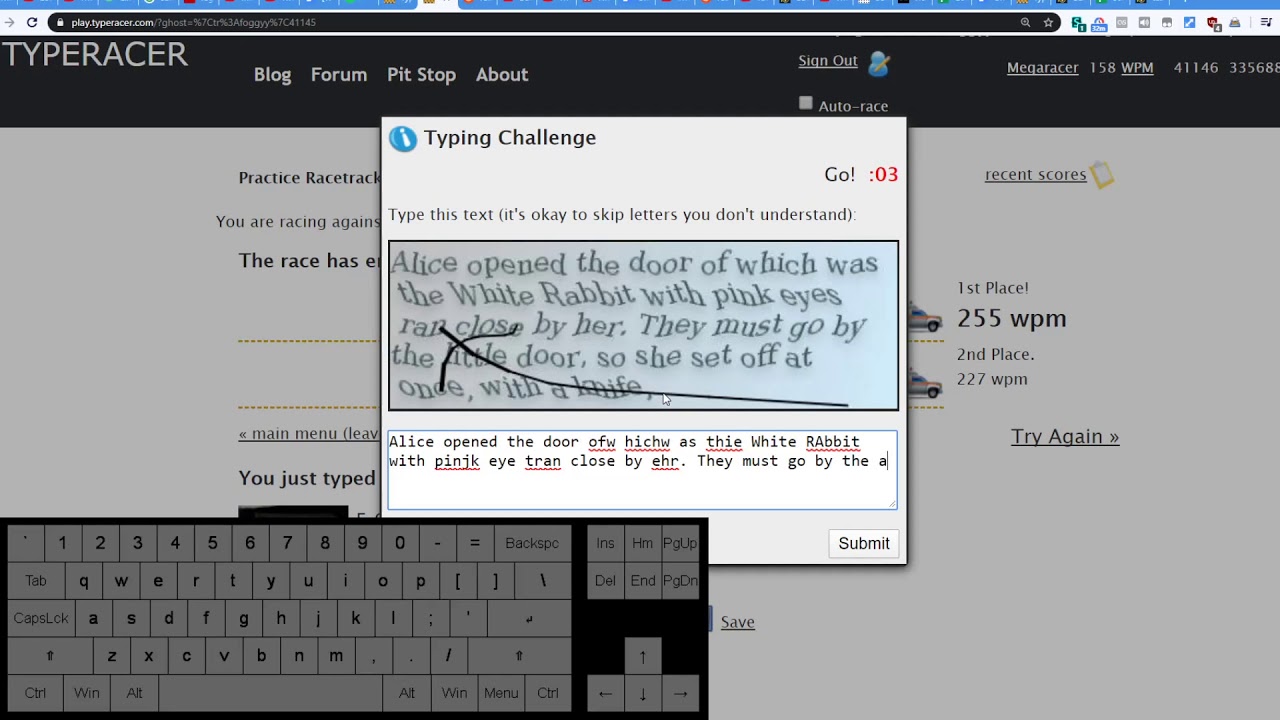Viewport: 1280px width, 720px height.
Task: Click the letter a key on the on-screen keyboard
Action: 93,618
